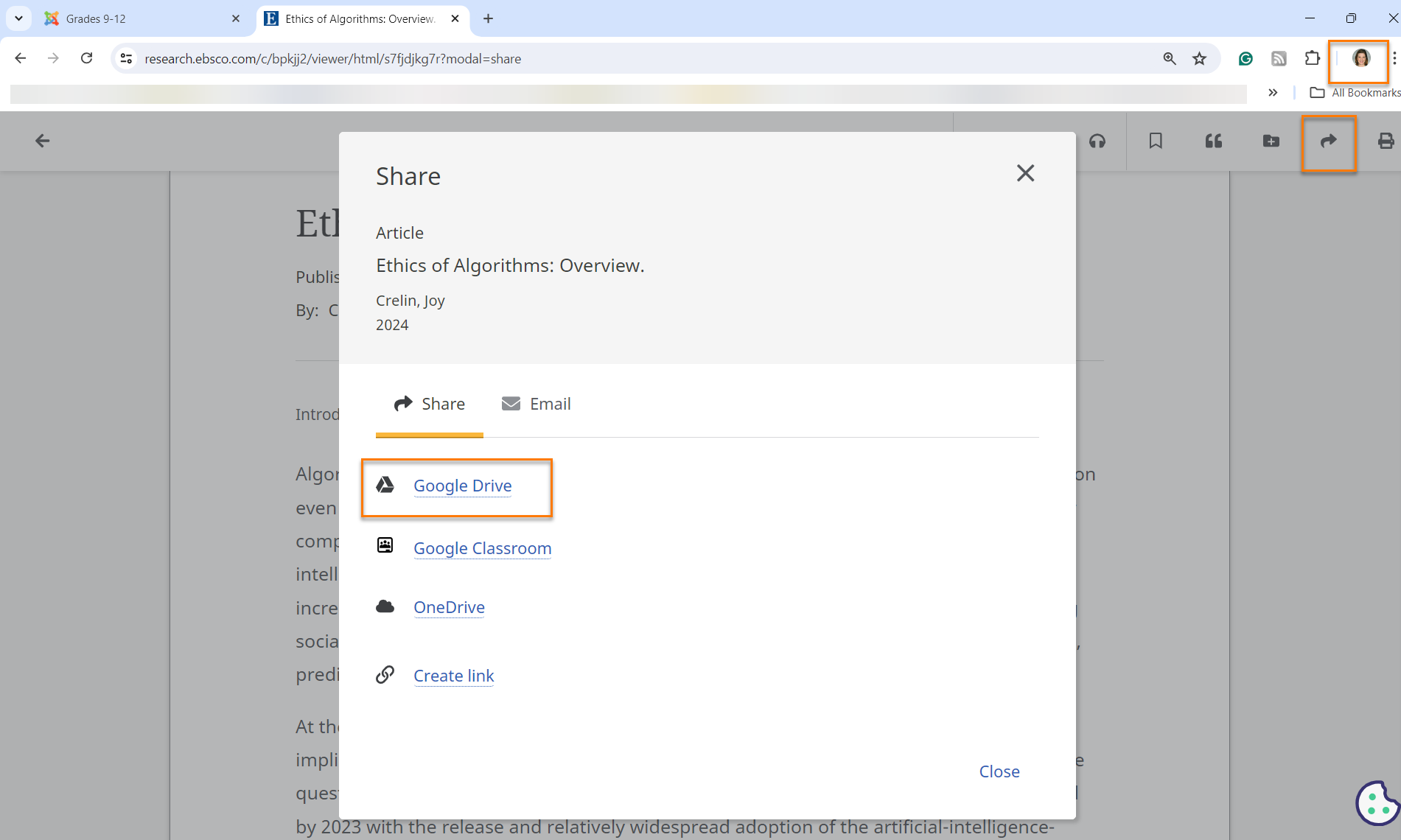Click the viewer back arrow icon
The height and width of the screenshot is (840, 1401).
click(x=43, y=141)
